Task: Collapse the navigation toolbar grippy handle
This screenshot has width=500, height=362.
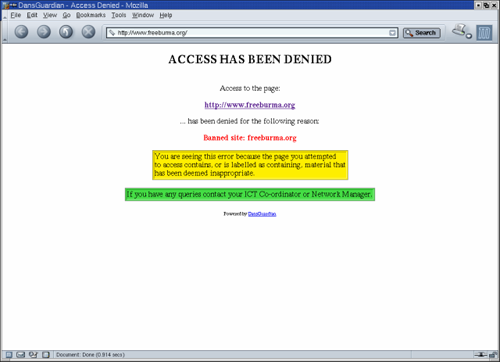Action: click(x=5, y=32)
